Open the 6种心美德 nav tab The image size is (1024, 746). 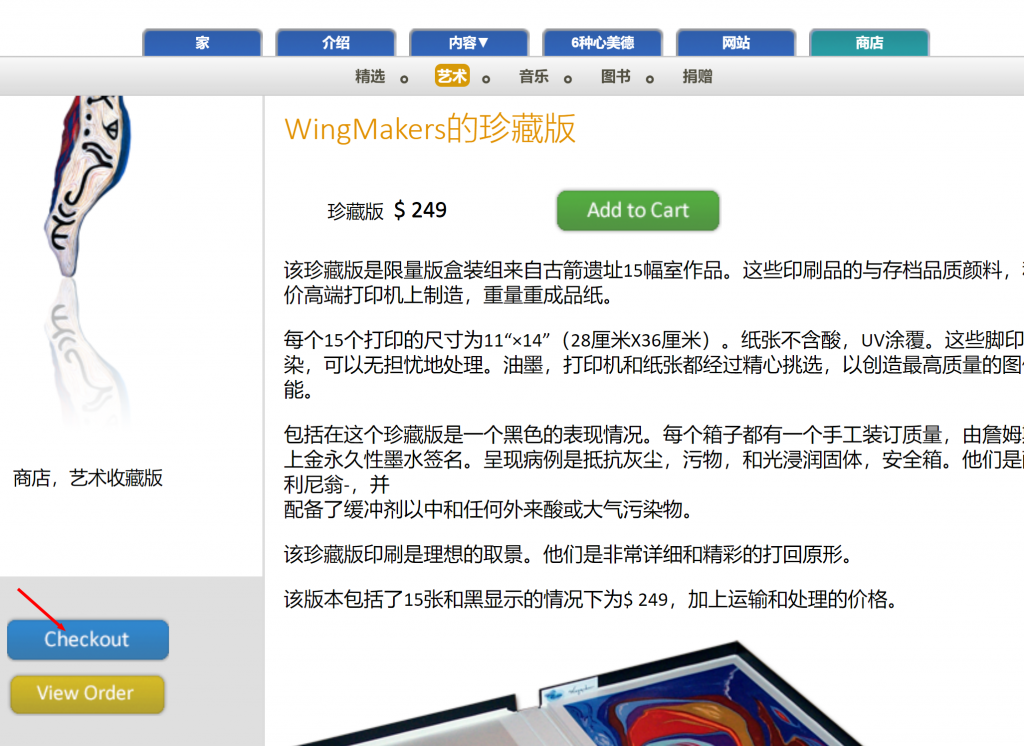(602, 43)
